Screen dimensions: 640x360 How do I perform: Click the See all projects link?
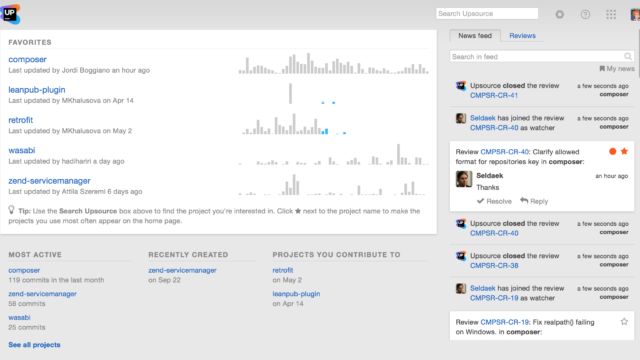point(34,344)
